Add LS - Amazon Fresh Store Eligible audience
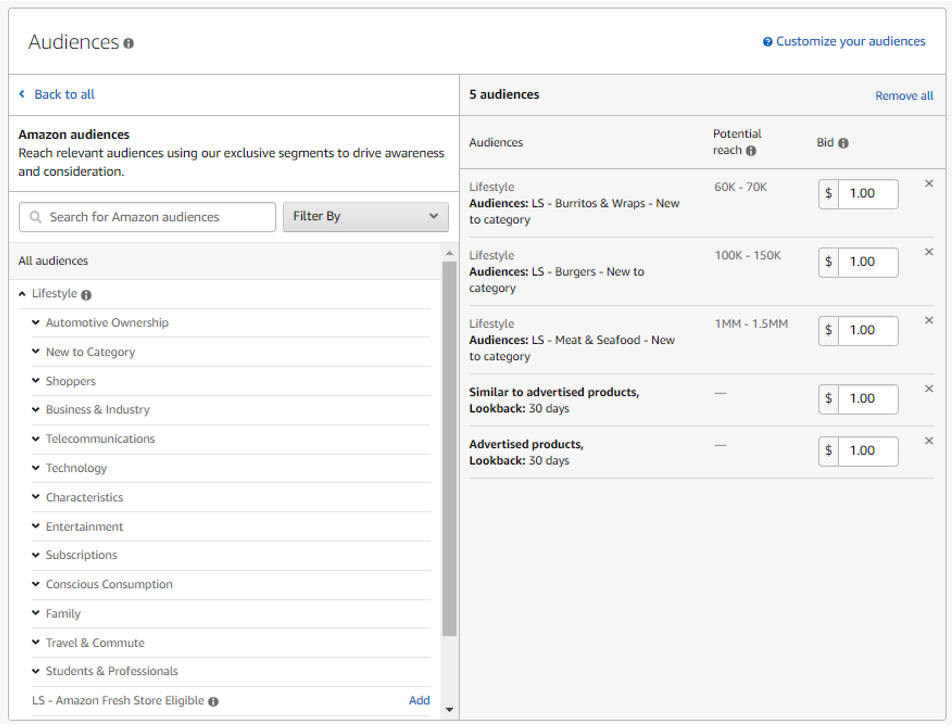The height and width of the screenshot is (728, 952). click(419, 701)
